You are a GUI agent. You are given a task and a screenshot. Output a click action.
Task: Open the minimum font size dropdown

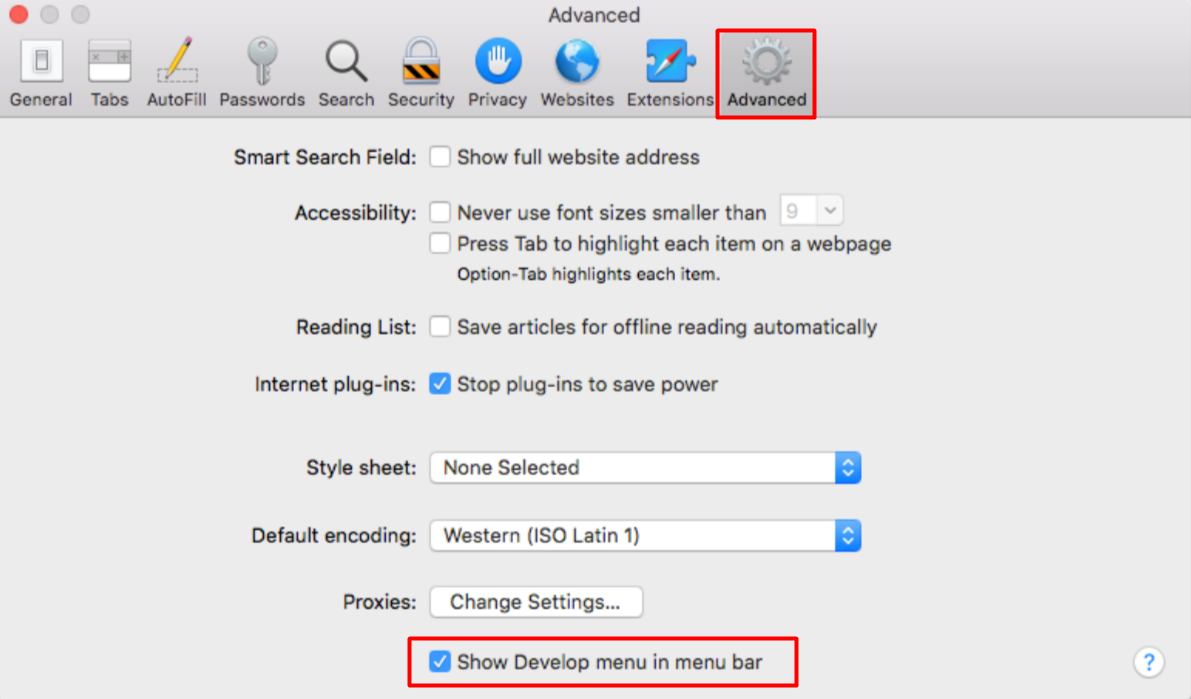coord(811,210)
